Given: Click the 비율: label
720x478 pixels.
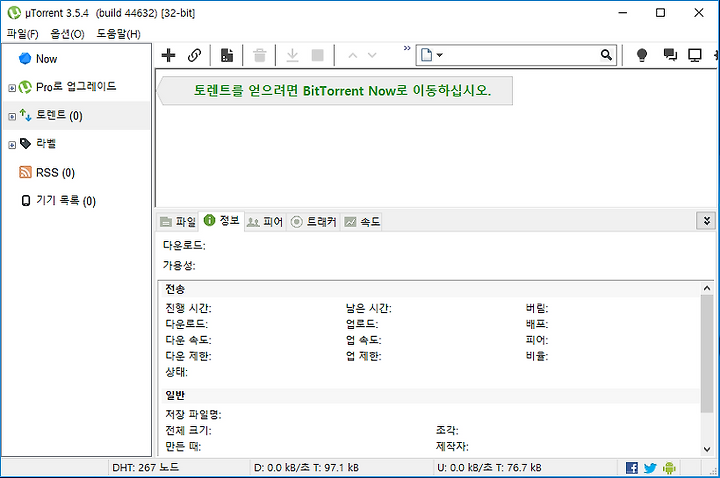Looking at the screenshot, I should pos(537,356).
